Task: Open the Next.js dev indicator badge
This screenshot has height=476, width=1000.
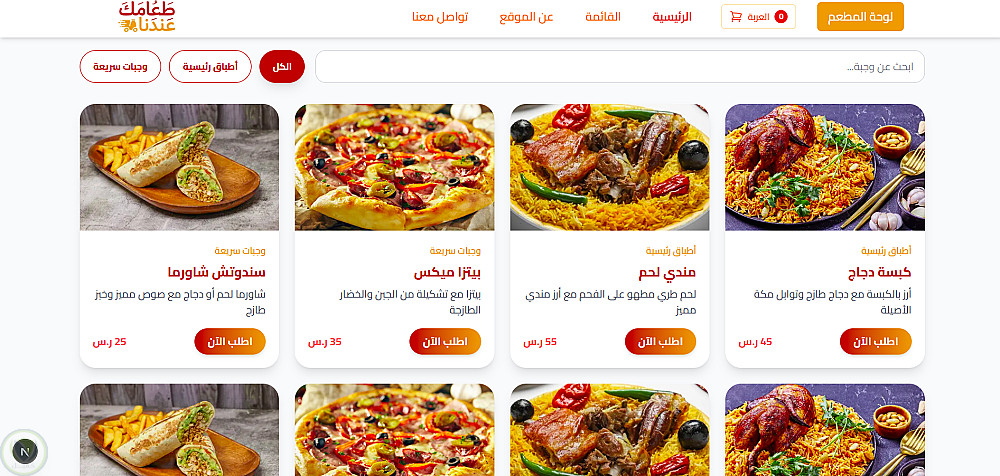Action: tap(25, 451)
